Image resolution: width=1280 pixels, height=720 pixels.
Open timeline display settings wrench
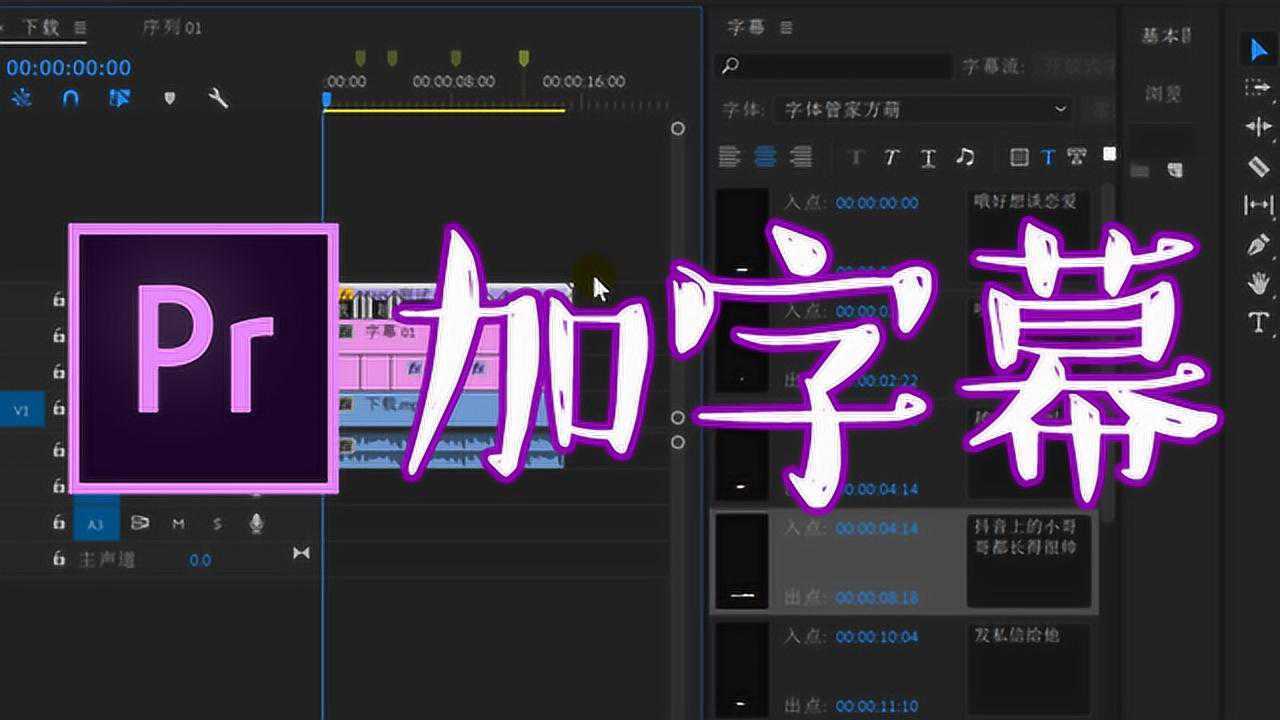coord(218,98)
